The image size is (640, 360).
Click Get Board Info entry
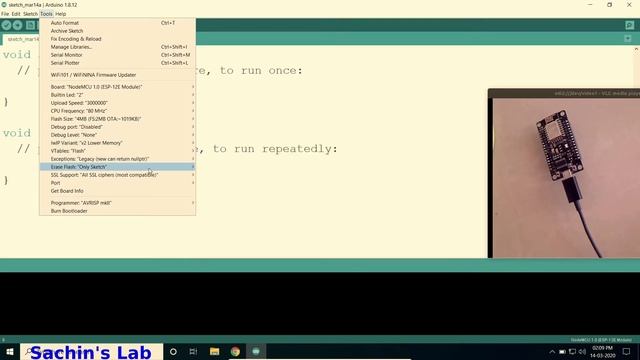(x=118, y=191)
